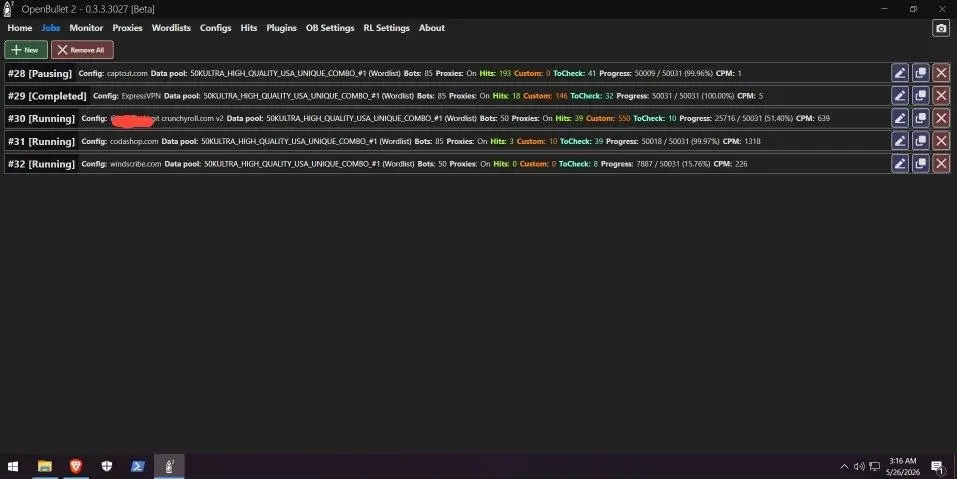This screenshot has width=957, height=479.
Task: Edit job #29 ExpressVPN with pencil icon
Action: point(900,96)
